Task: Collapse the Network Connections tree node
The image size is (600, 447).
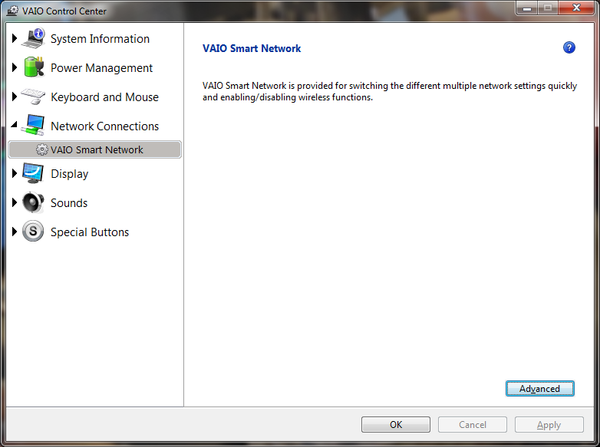Action: click(x=14, y=127)
